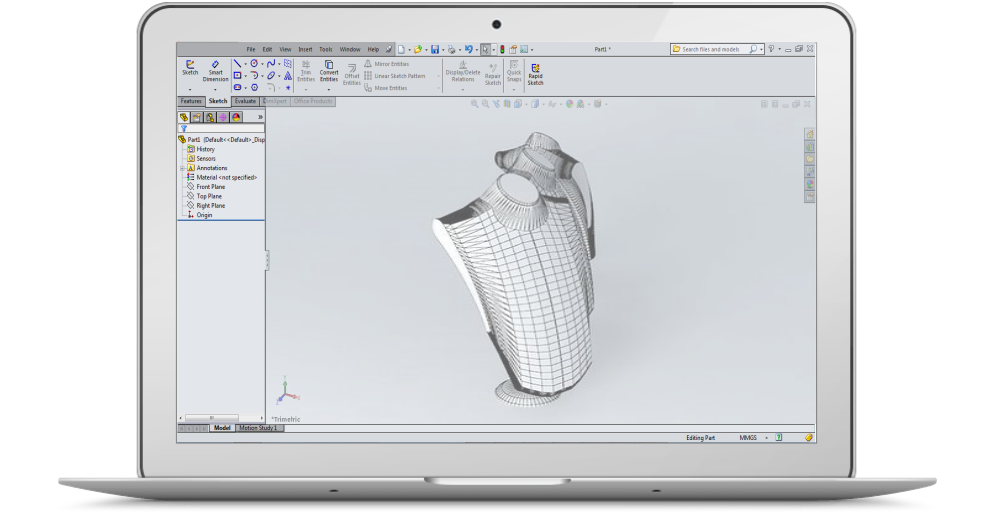The height and width of the screenshot is (526, 993).
Task: Click the Undo arrow icon
Action: click(469, 49)
